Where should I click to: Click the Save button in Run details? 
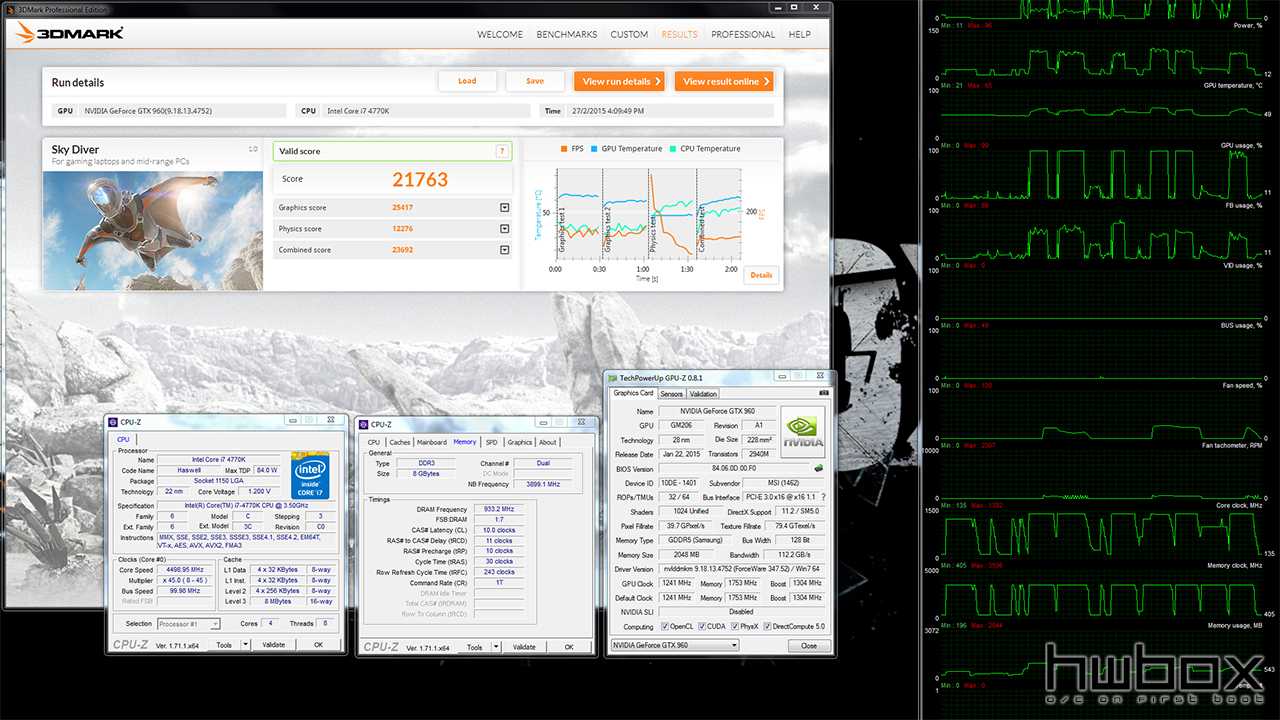[x=535, y=81]
